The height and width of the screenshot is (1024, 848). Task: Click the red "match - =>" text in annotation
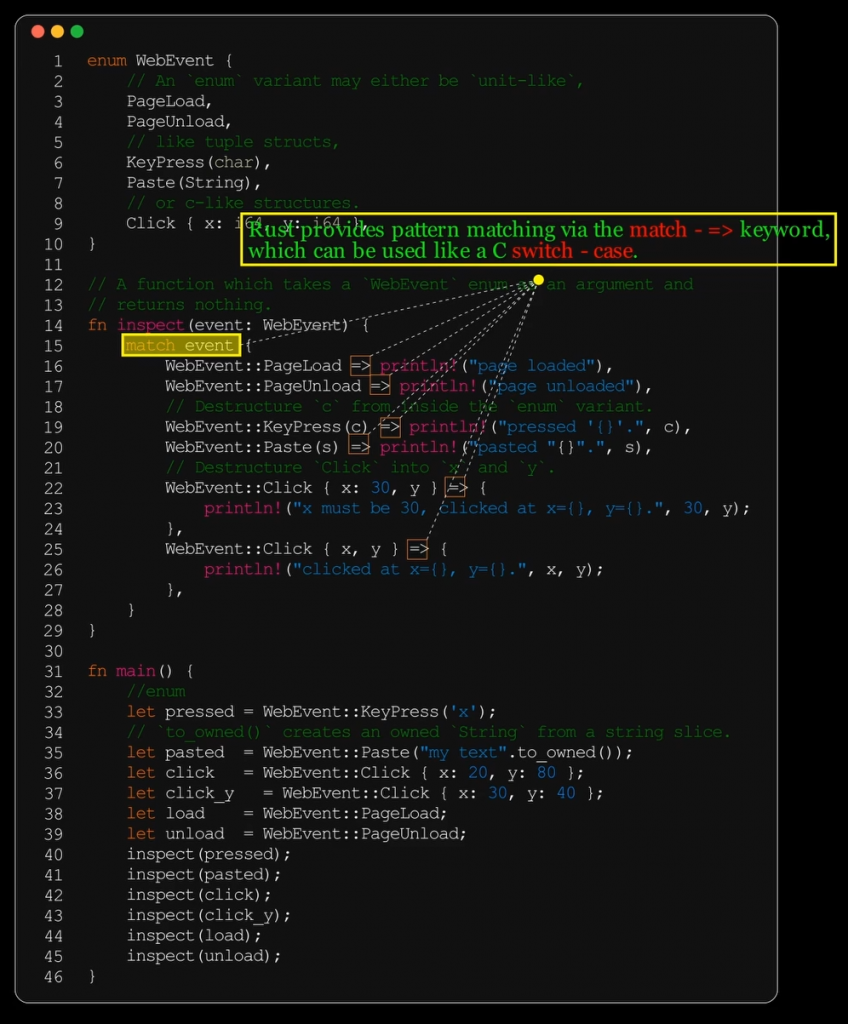[x=682, y=230]
